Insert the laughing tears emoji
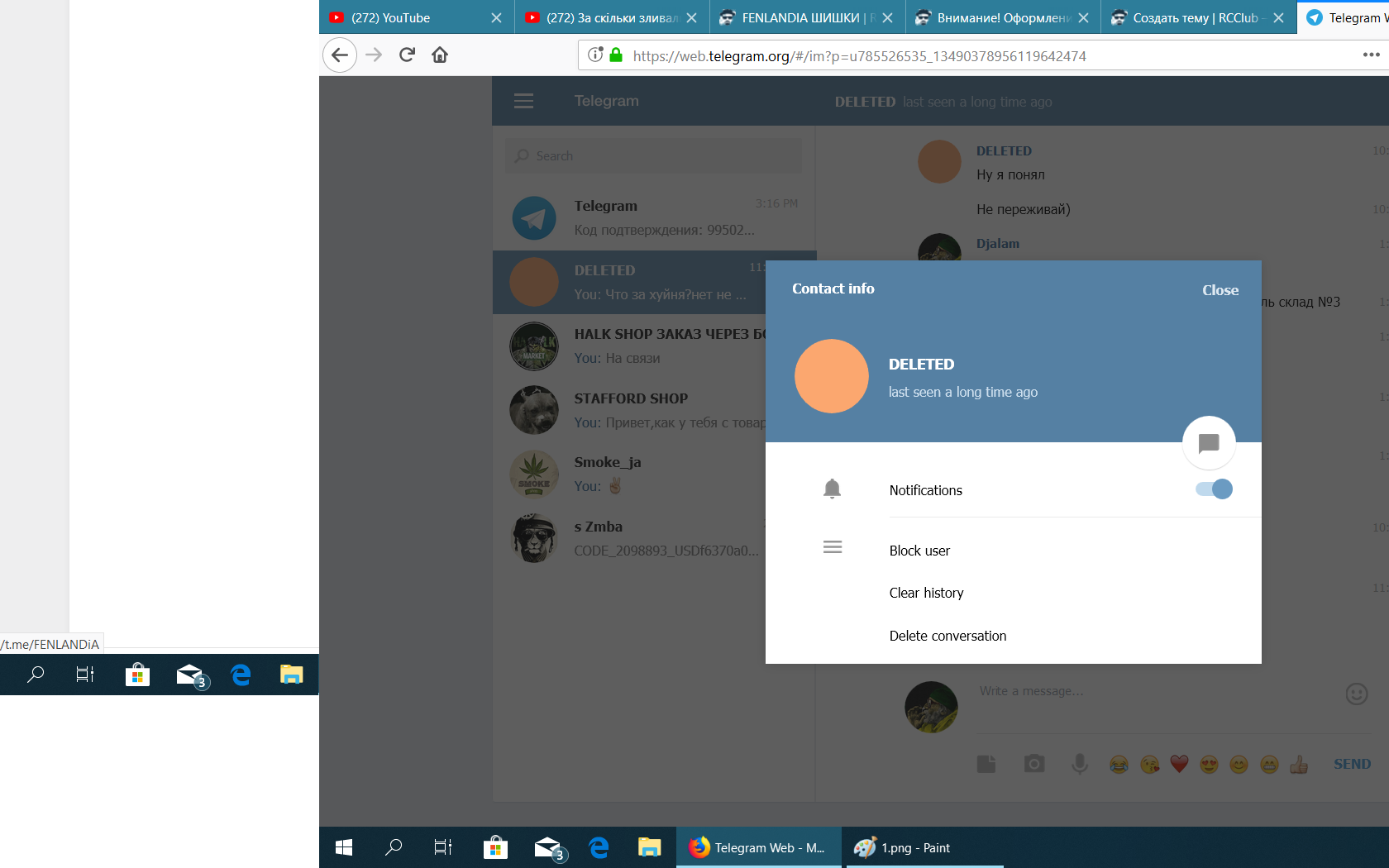1389x868 pixels. (x=1119, y=765)
